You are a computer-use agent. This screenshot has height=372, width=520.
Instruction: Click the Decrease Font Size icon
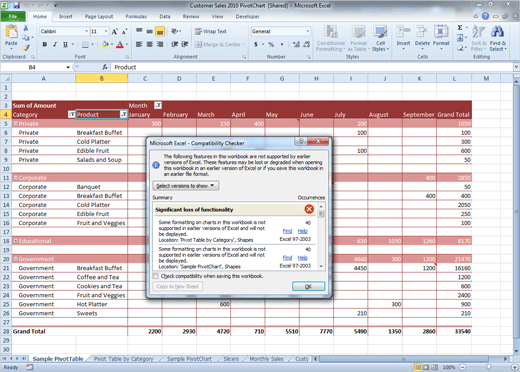[x=124, y=32]
